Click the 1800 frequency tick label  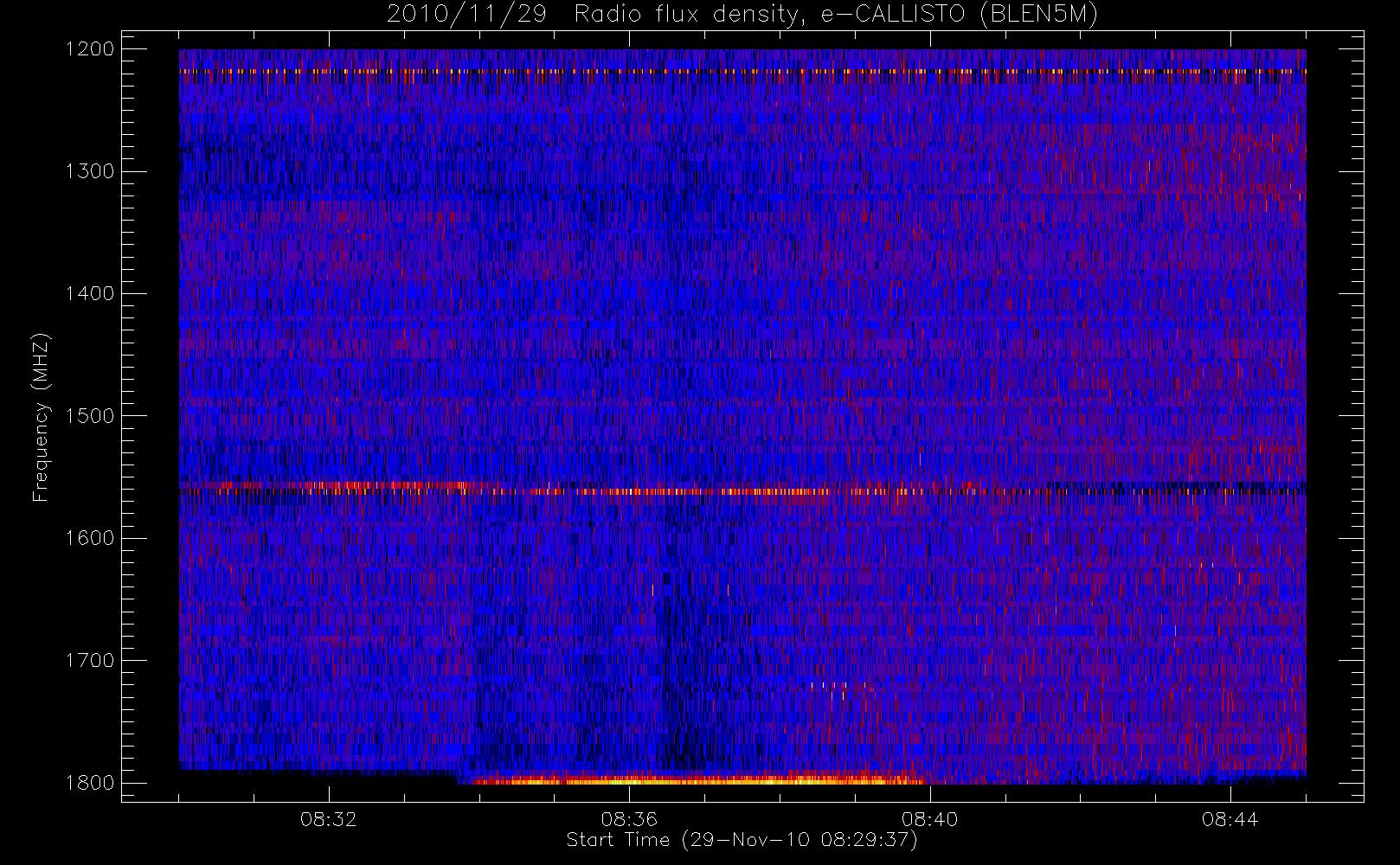click(x=90, y=783)
